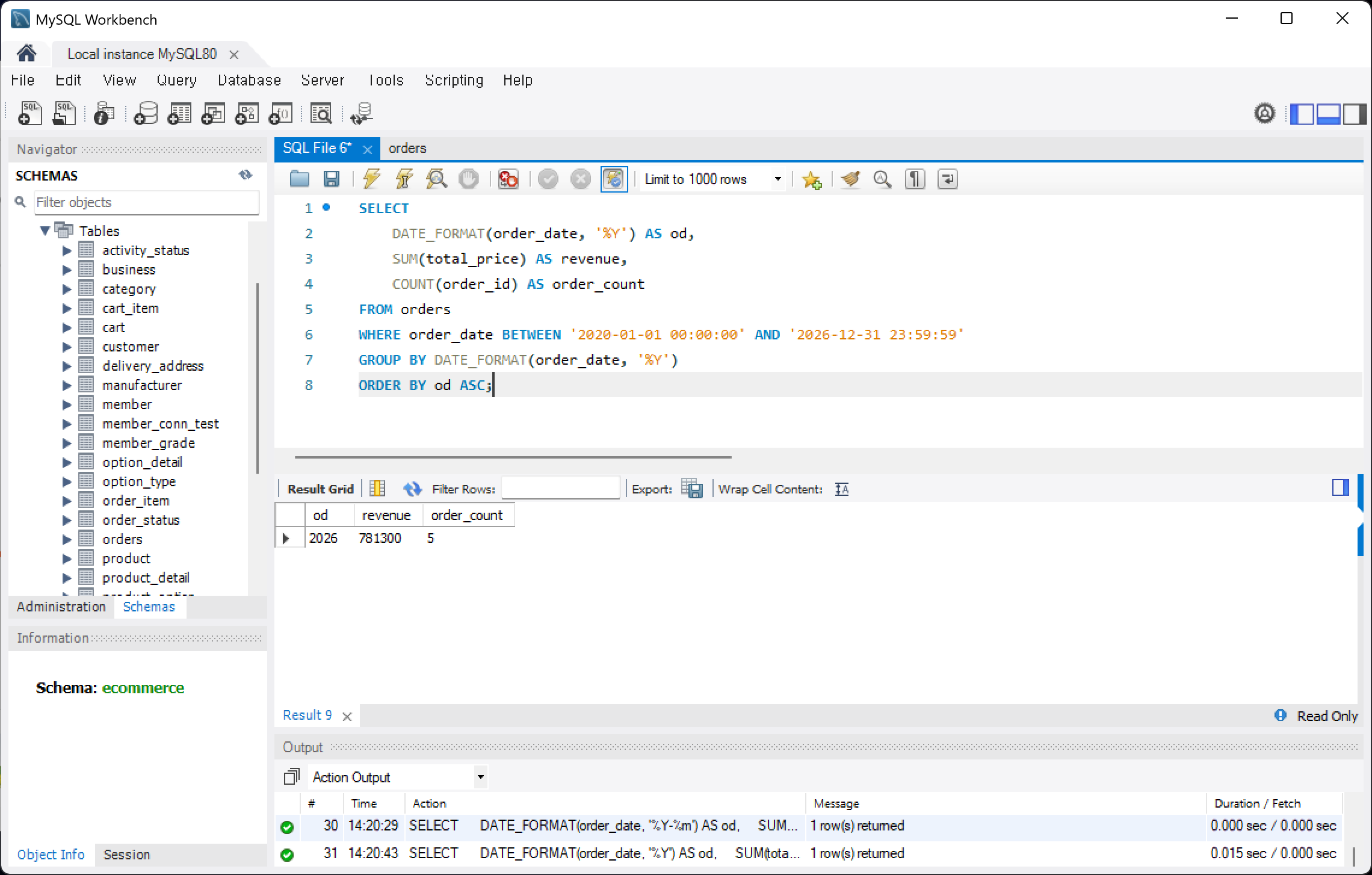
Task: Click the Save script floppy disk icon
Action: click(332, 179)
